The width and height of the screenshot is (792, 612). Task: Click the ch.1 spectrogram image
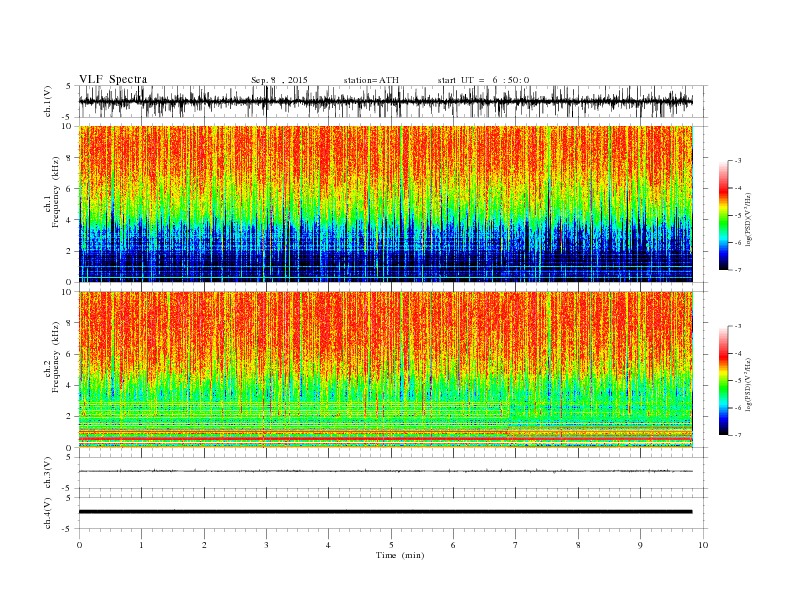point(385,204)
